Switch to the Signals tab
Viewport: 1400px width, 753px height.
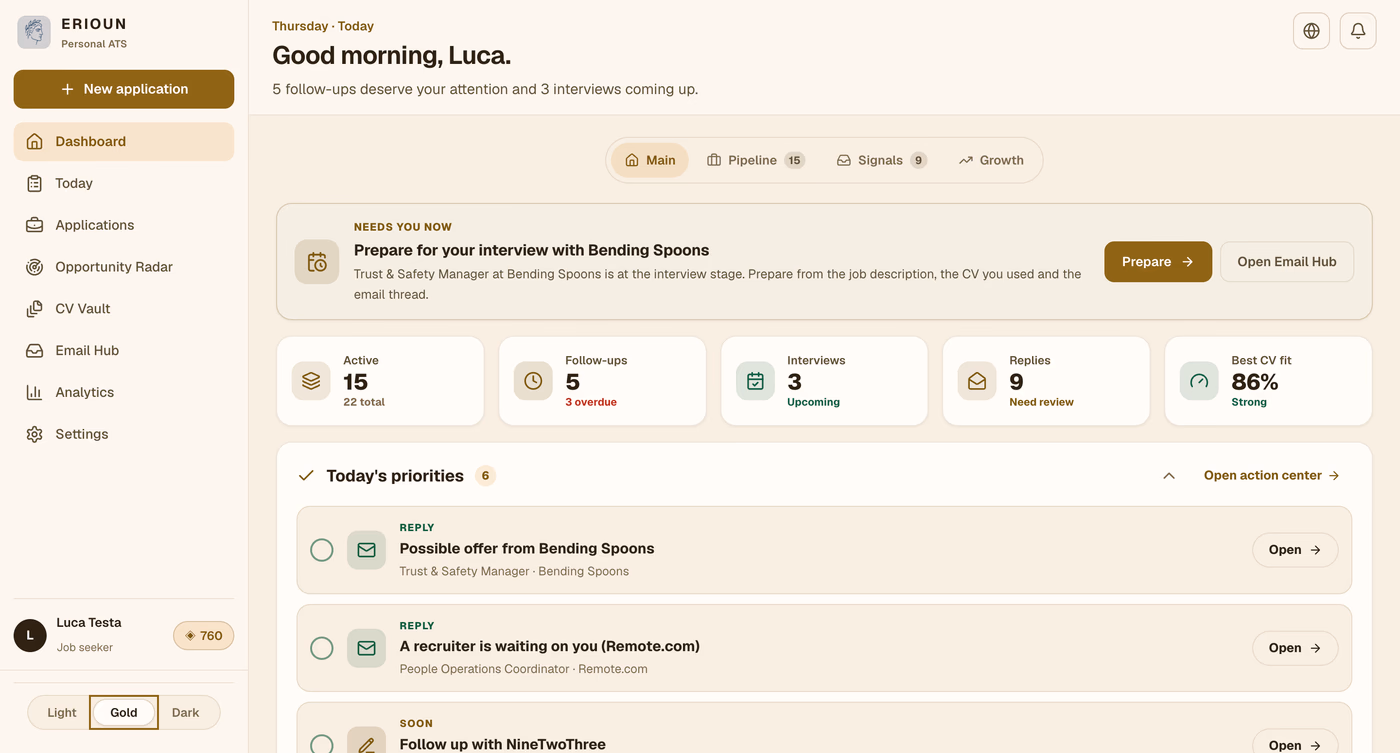tap(881, 160)
